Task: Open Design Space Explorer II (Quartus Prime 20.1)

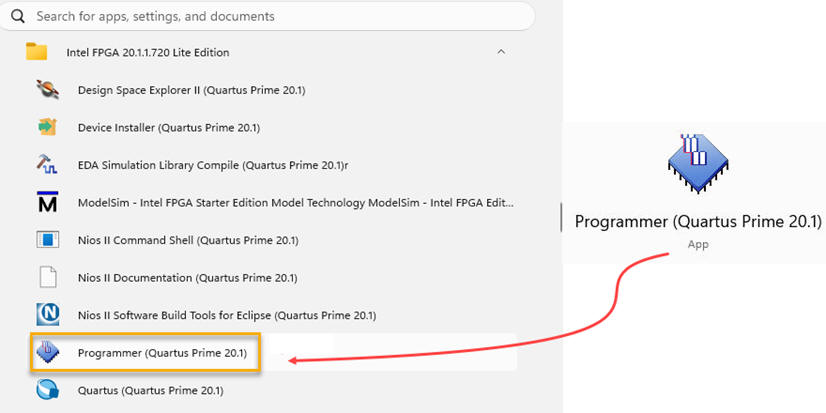Action: click(192, 90)
